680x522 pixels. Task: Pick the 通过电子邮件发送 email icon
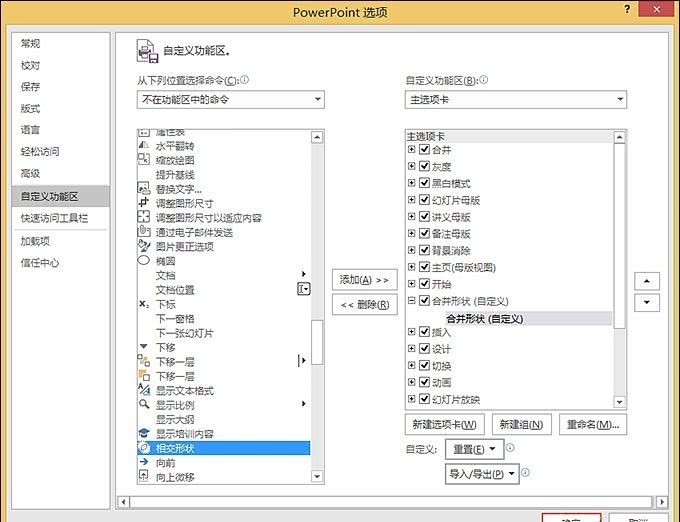pos(144,231)
